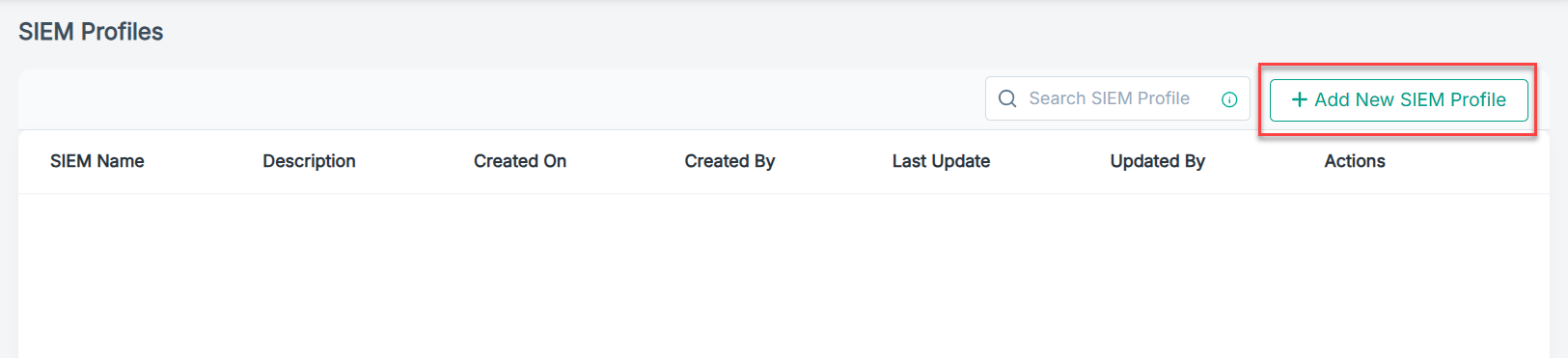Open the search info tooltip icon
This screenshot has height=358, width=1568.
[1229, 99]
